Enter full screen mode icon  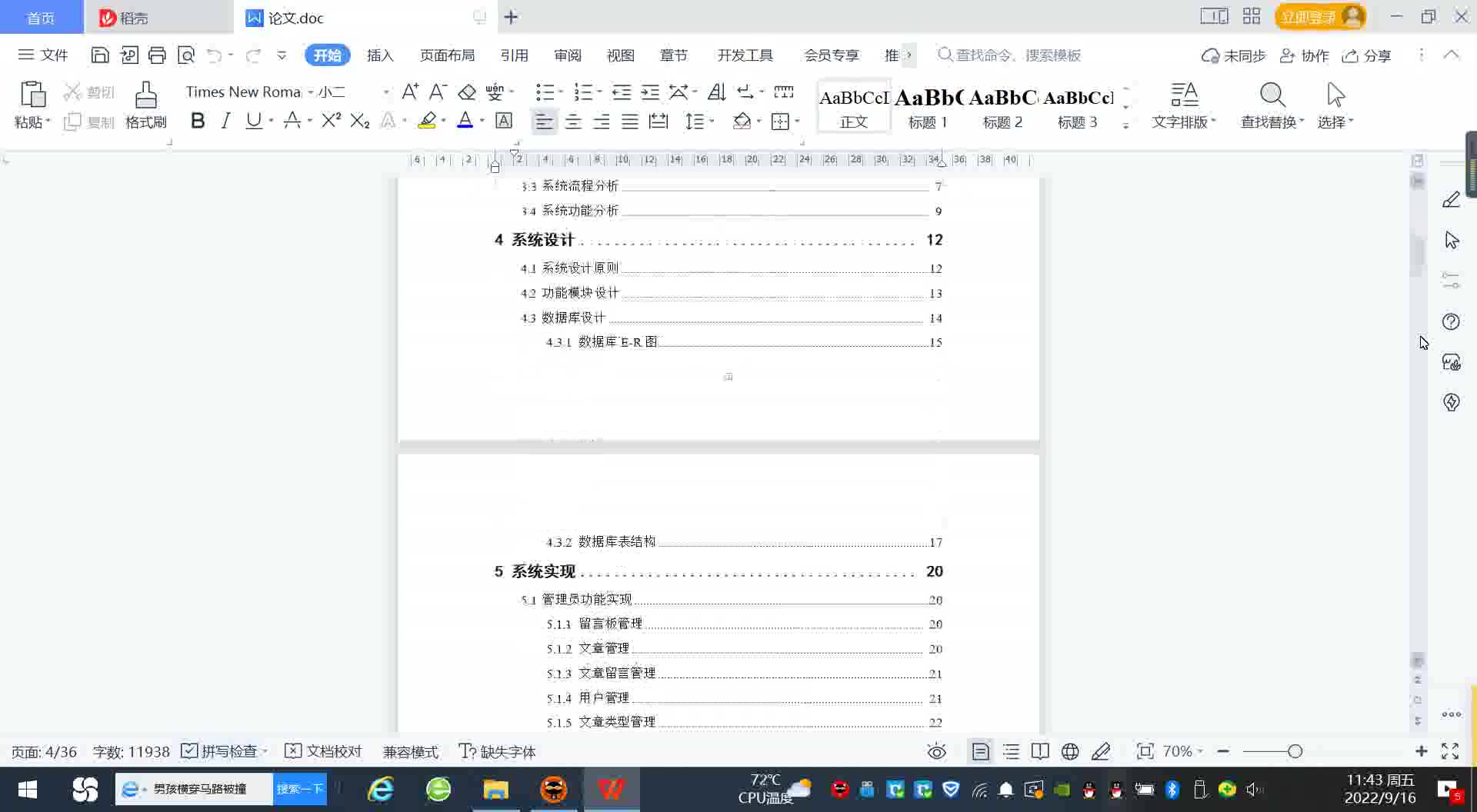coord(1450,751)
